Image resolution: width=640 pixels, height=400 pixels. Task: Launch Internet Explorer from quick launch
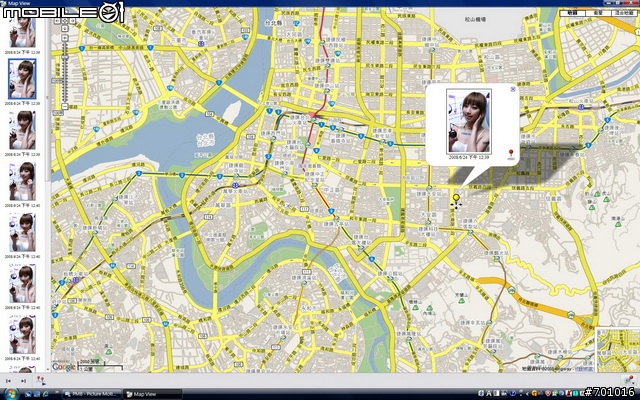[45, 394]
